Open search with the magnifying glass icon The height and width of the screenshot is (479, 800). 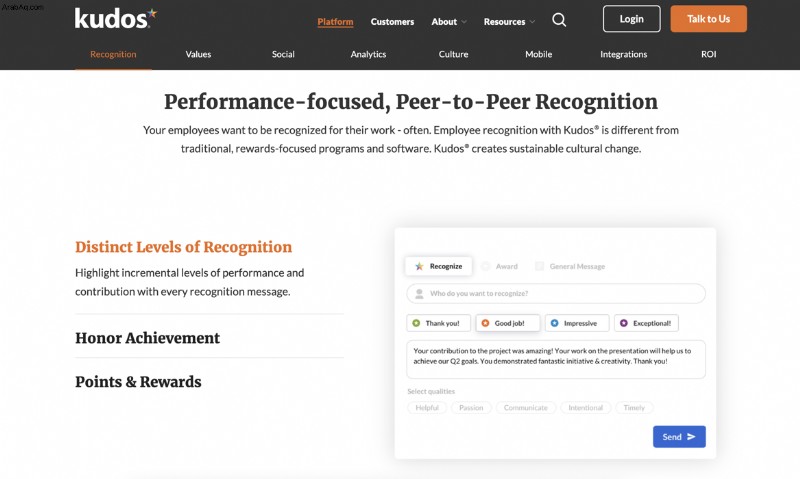pyautogui.click(x=559, y=20)
